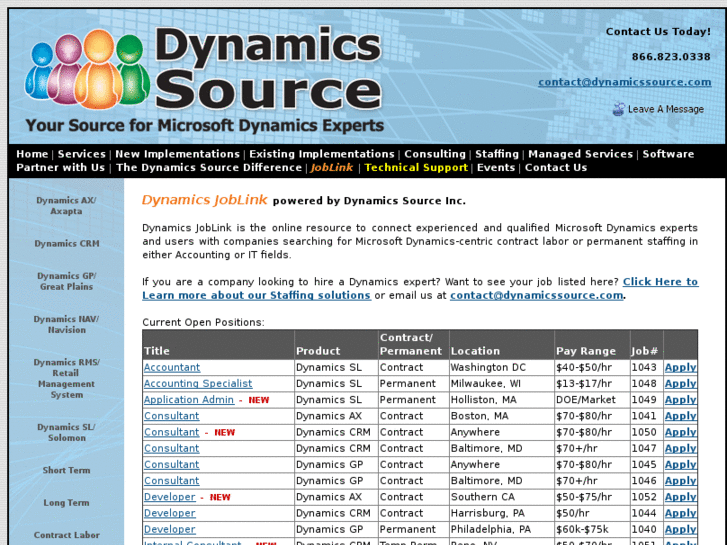Click the Leave A Message chat icon
Screen dimensions: 727x545
pyautogui.click(x=619, y=109)
